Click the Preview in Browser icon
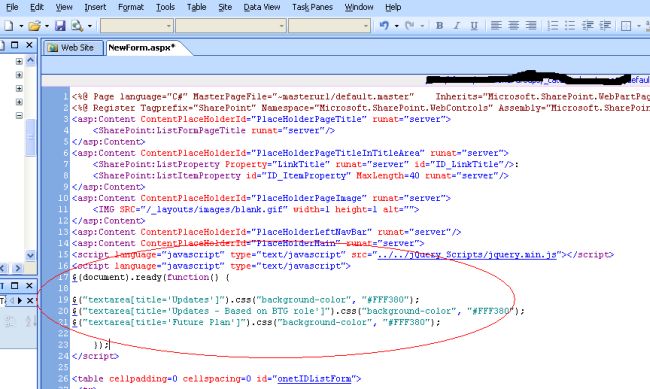The image size is (650, 389). [x=77, y=26]
